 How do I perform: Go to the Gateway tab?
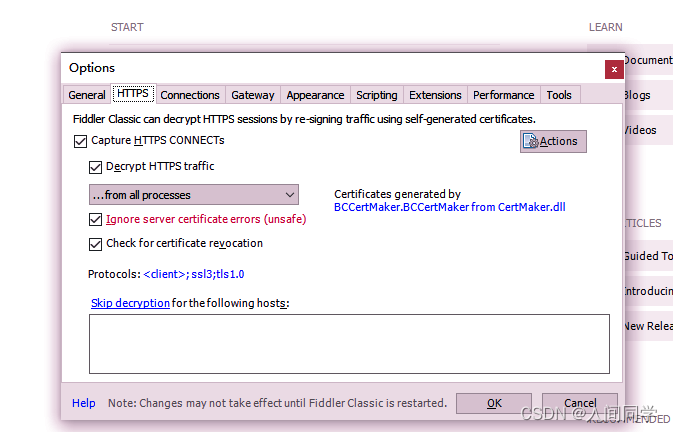(253, 95)
